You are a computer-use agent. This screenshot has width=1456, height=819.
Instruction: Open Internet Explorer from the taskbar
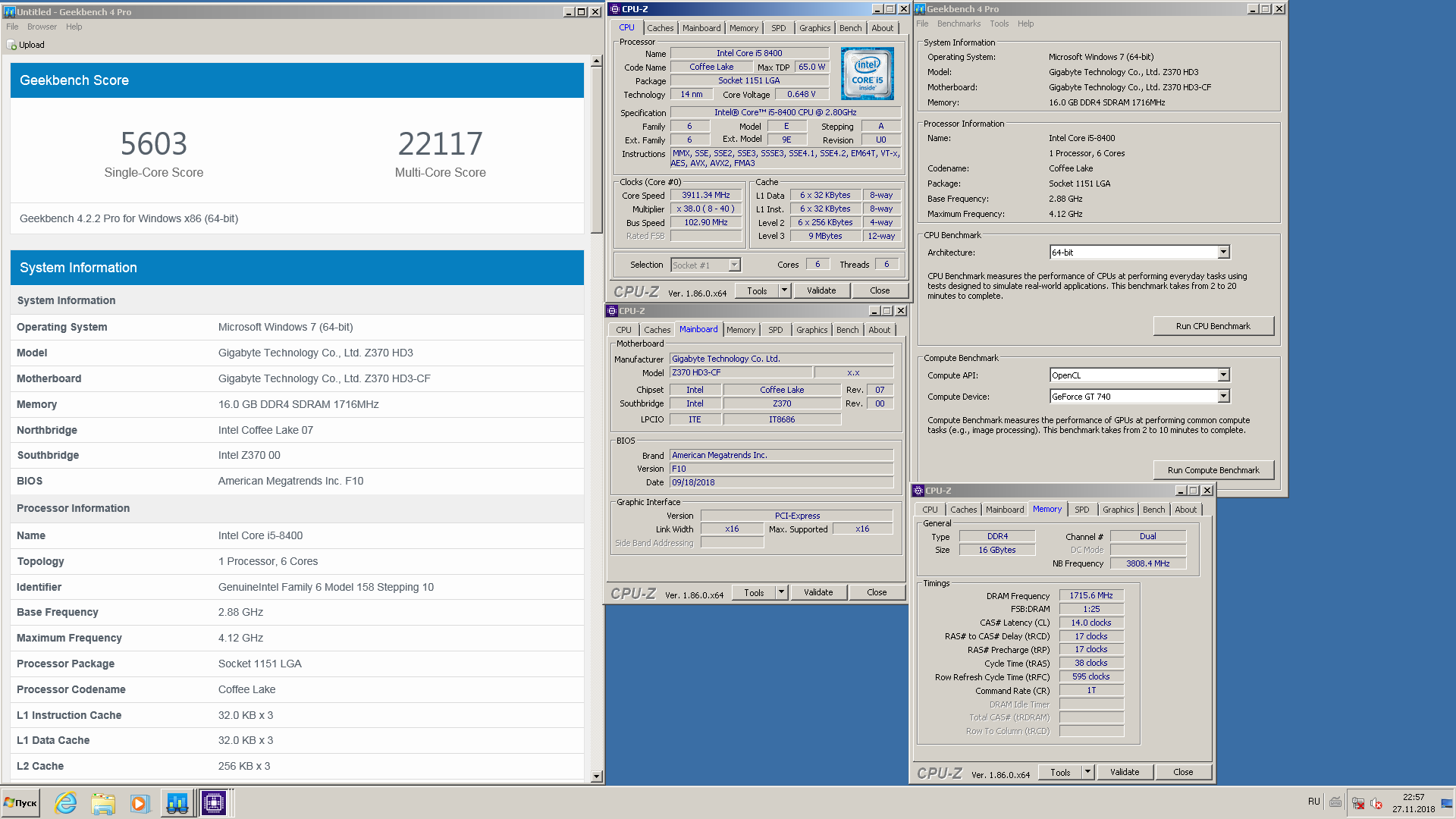(x=66, y=803)
